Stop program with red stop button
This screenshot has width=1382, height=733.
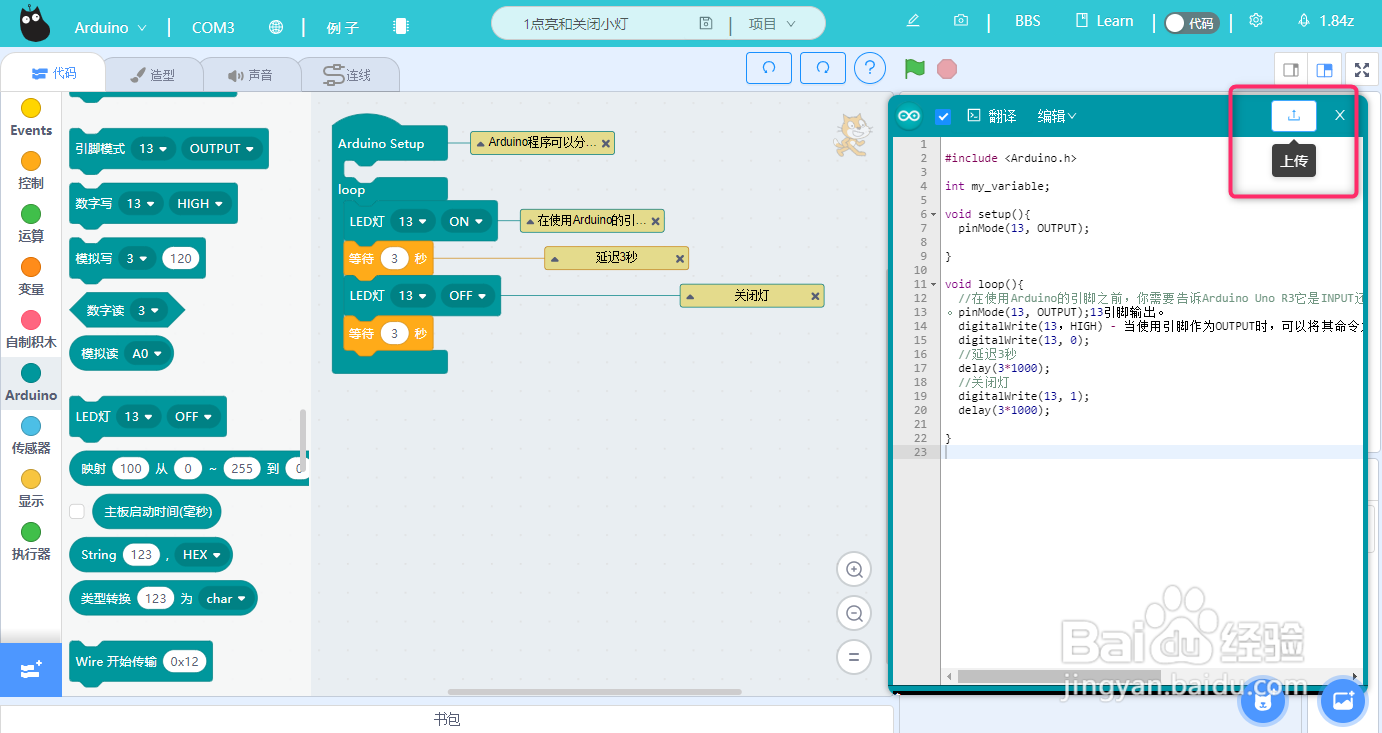point(947,68)
